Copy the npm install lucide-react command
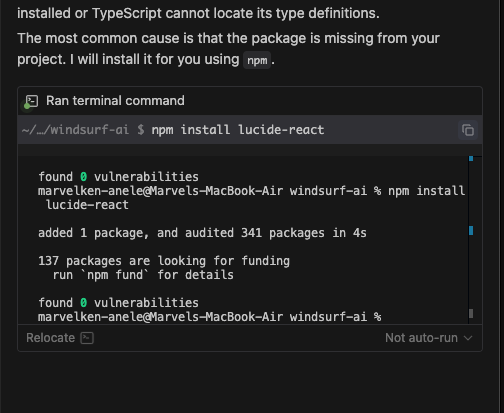Image resolution: width=504 pixels, height=413 pixels. click(x=468, y=130)
